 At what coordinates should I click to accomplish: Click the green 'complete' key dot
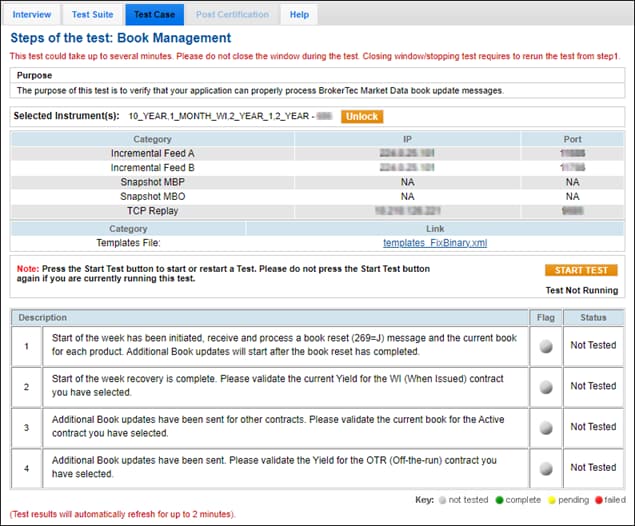point(498,497)
